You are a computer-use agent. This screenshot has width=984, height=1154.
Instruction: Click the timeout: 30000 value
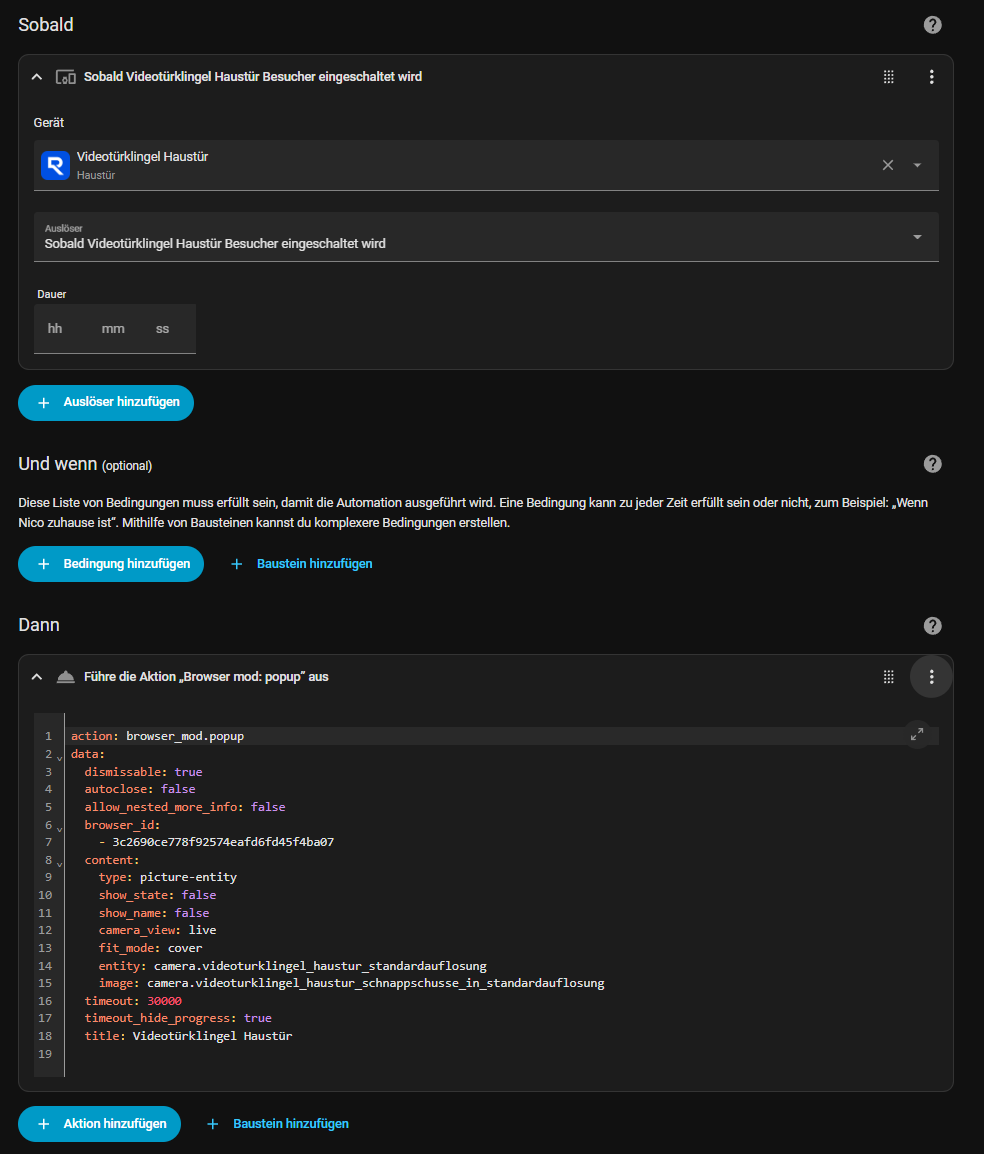pos(164,1002)
